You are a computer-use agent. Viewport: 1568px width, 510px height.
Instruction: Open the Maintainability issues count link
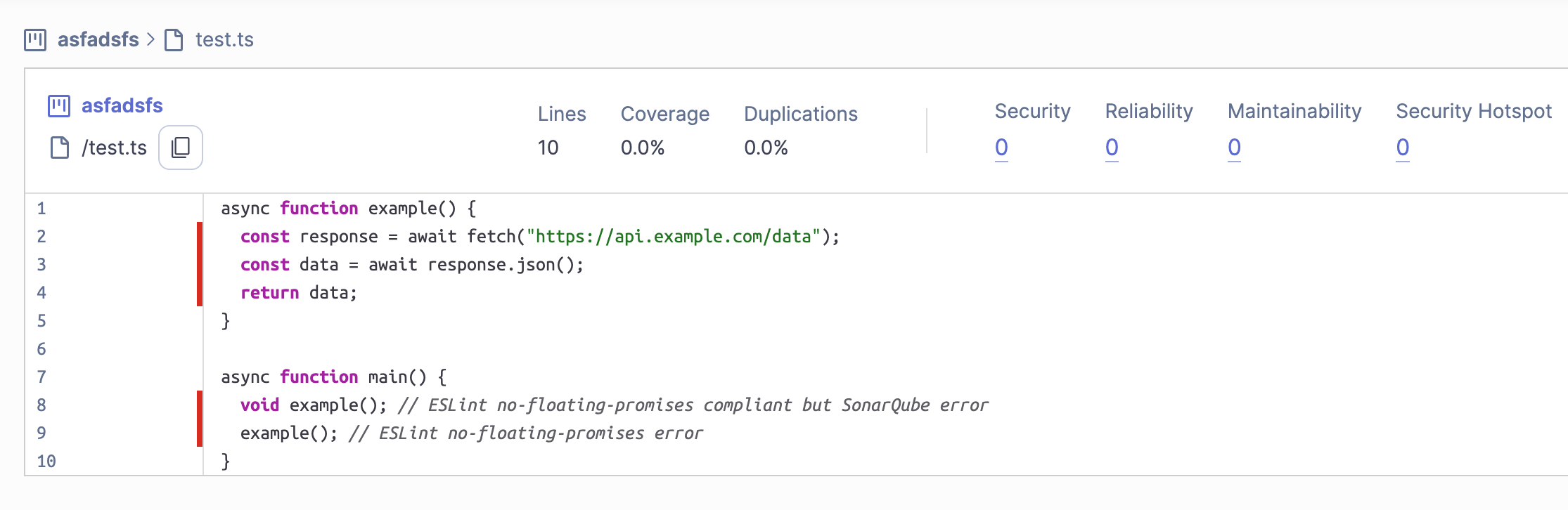(1234, 148)
